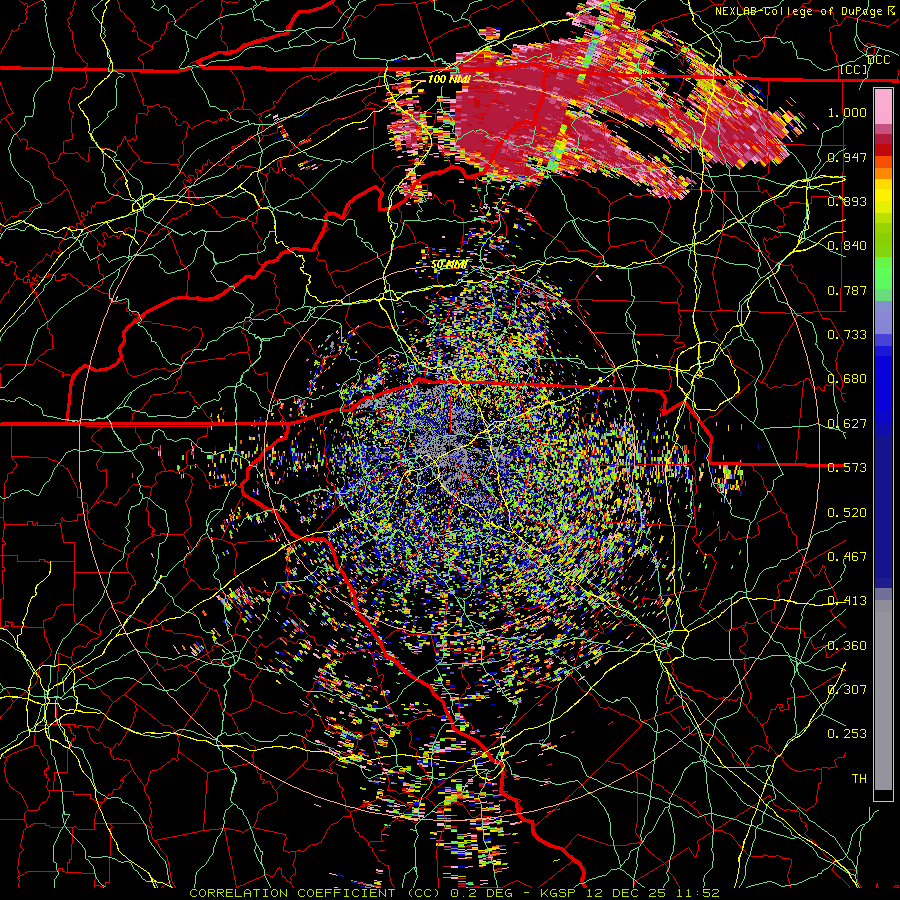
Task: Click the 0.307 scale value
Action: click(x=847, y=690)
